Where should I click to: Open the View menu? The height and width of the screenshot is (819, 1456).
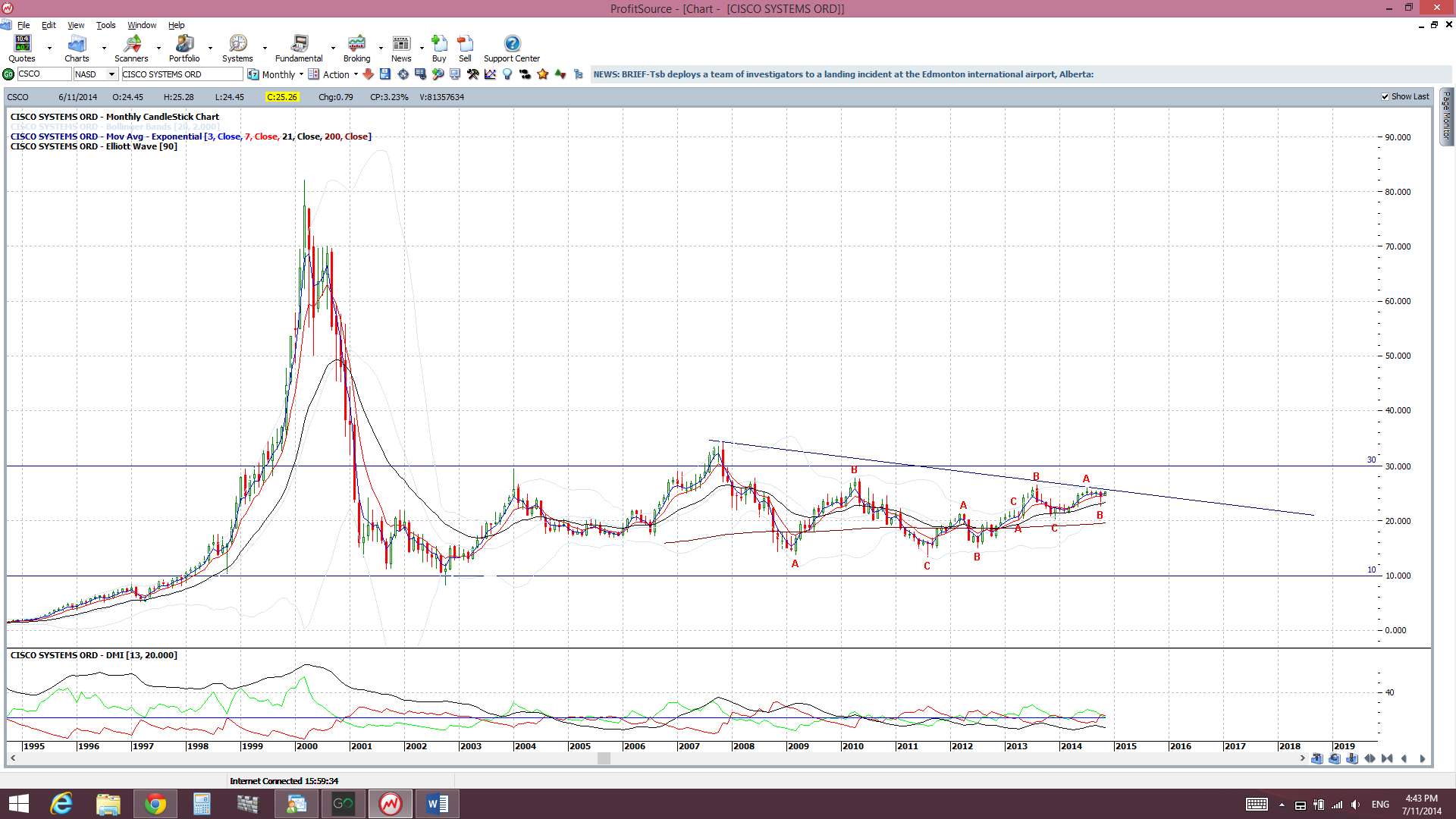(76, 25)
